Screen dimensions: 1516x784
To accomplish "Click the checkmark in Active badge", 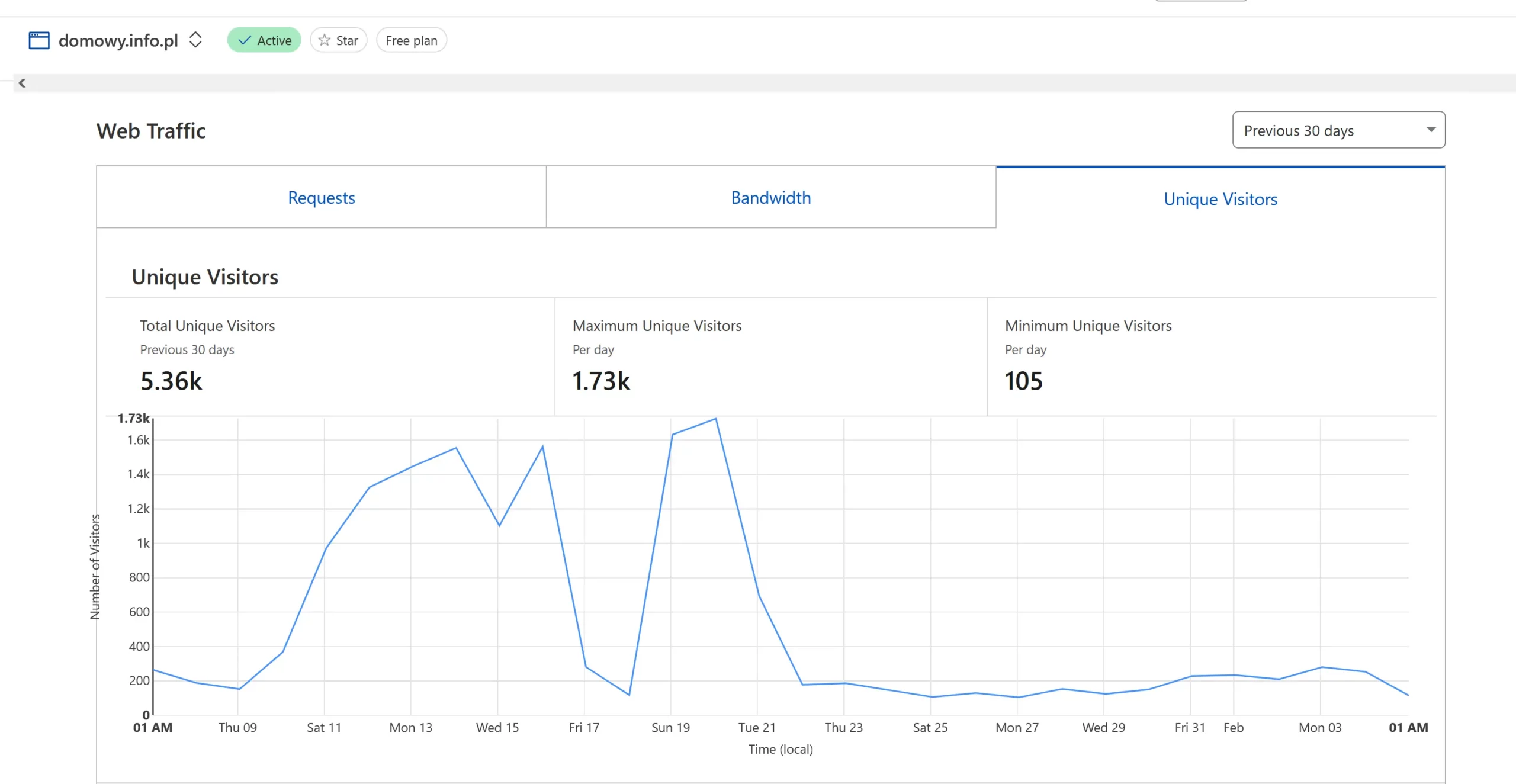I will (x=245, y=40).
